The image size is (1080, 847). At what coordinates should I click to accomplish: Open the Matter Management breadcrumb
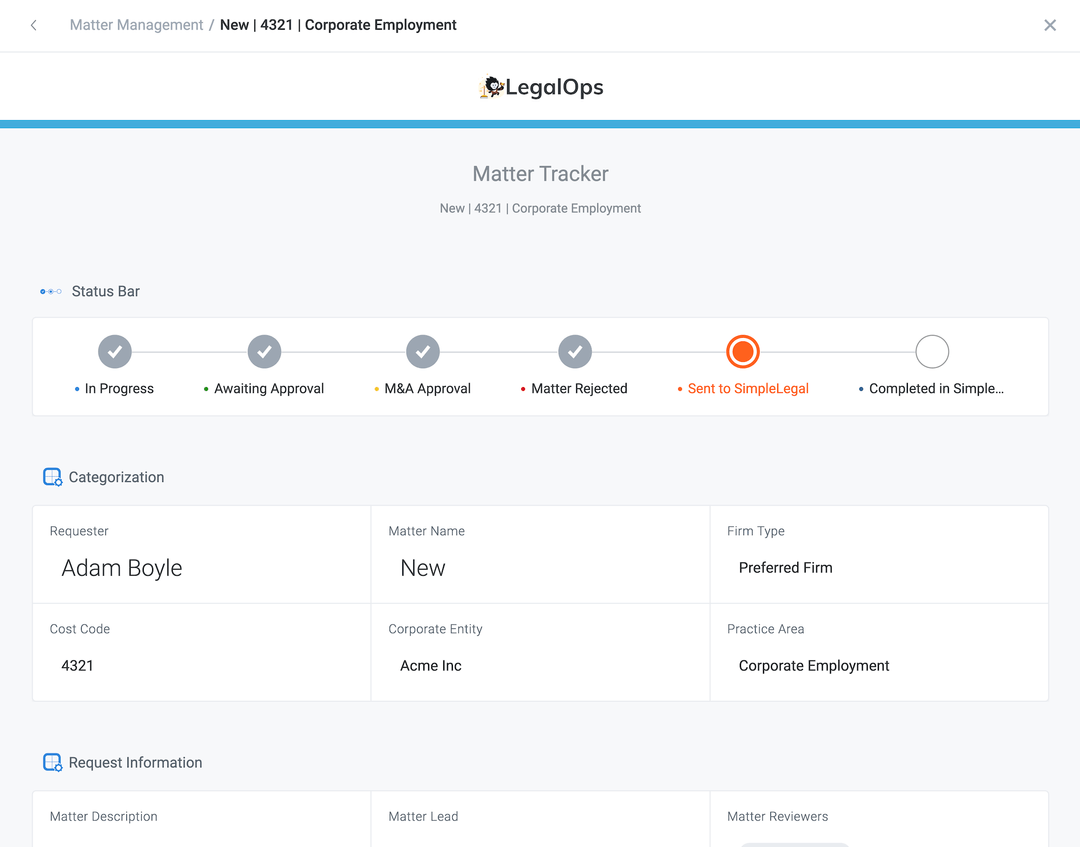click(x=136, y=24)
